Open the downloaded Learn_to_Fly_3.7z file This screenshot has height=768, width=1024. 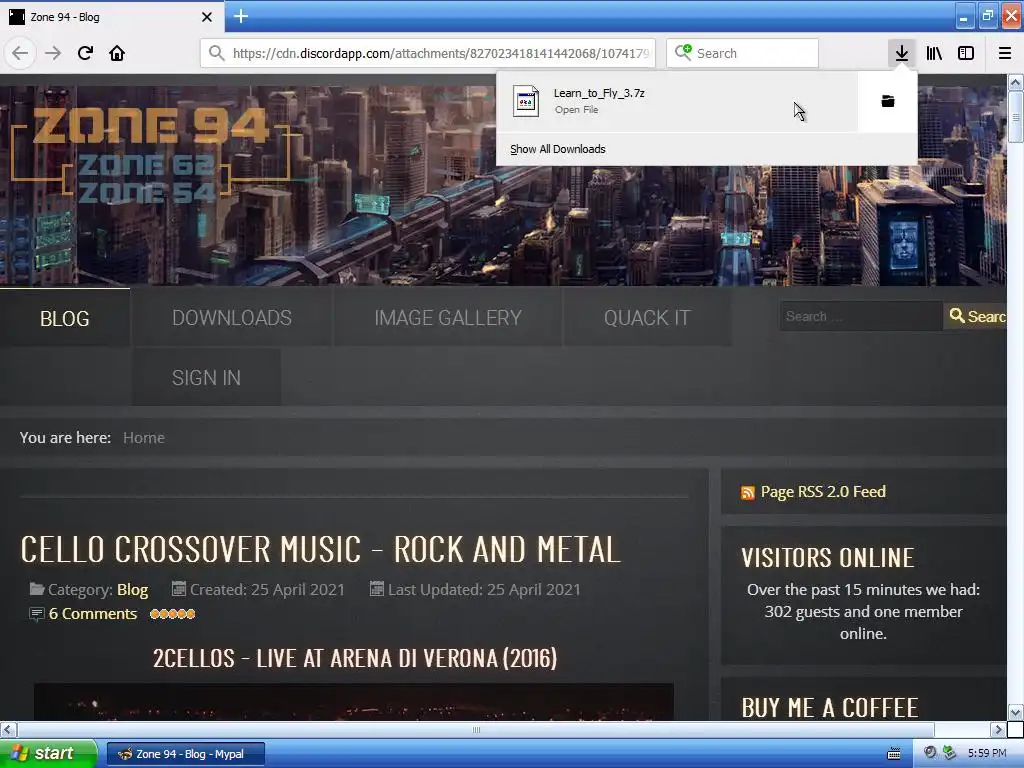677,101
